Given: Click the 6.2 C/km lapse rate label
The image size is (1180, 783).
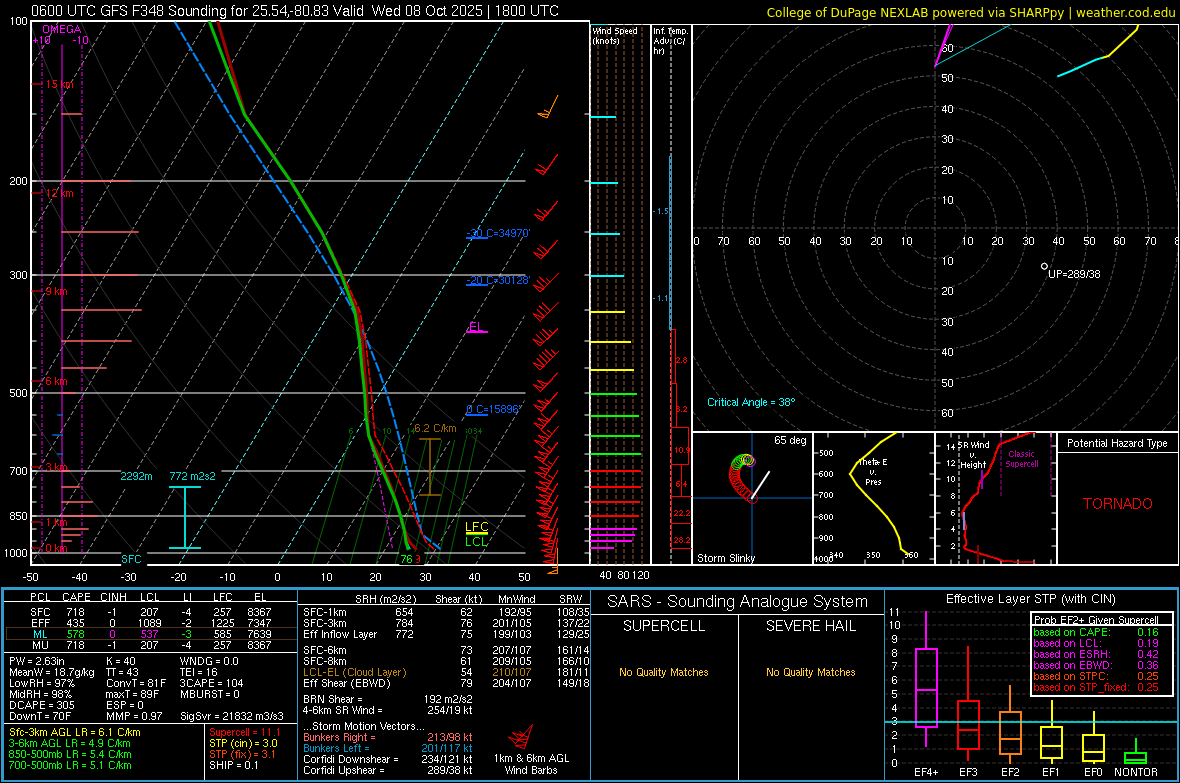Looking at the screenshot, I should pyautogui.click(x=435, y=428).
